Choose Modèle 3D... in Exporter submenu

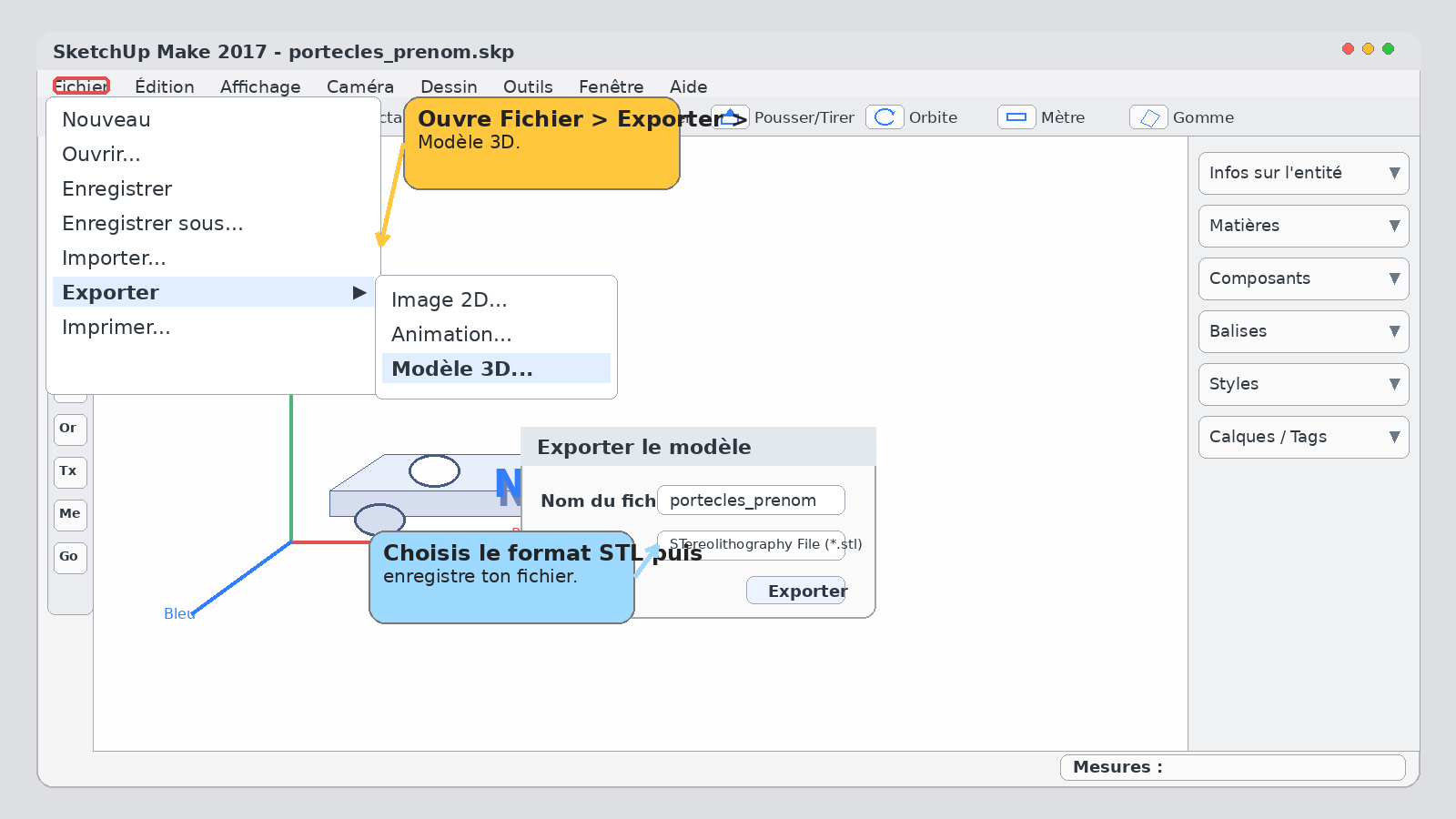(496, 369)
